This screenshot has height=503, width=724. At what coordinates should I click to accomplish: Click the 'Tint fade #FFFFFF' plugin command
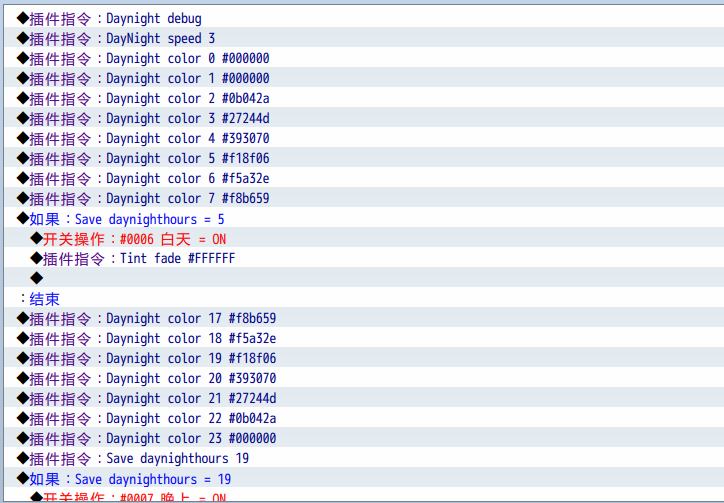point(364,258)
